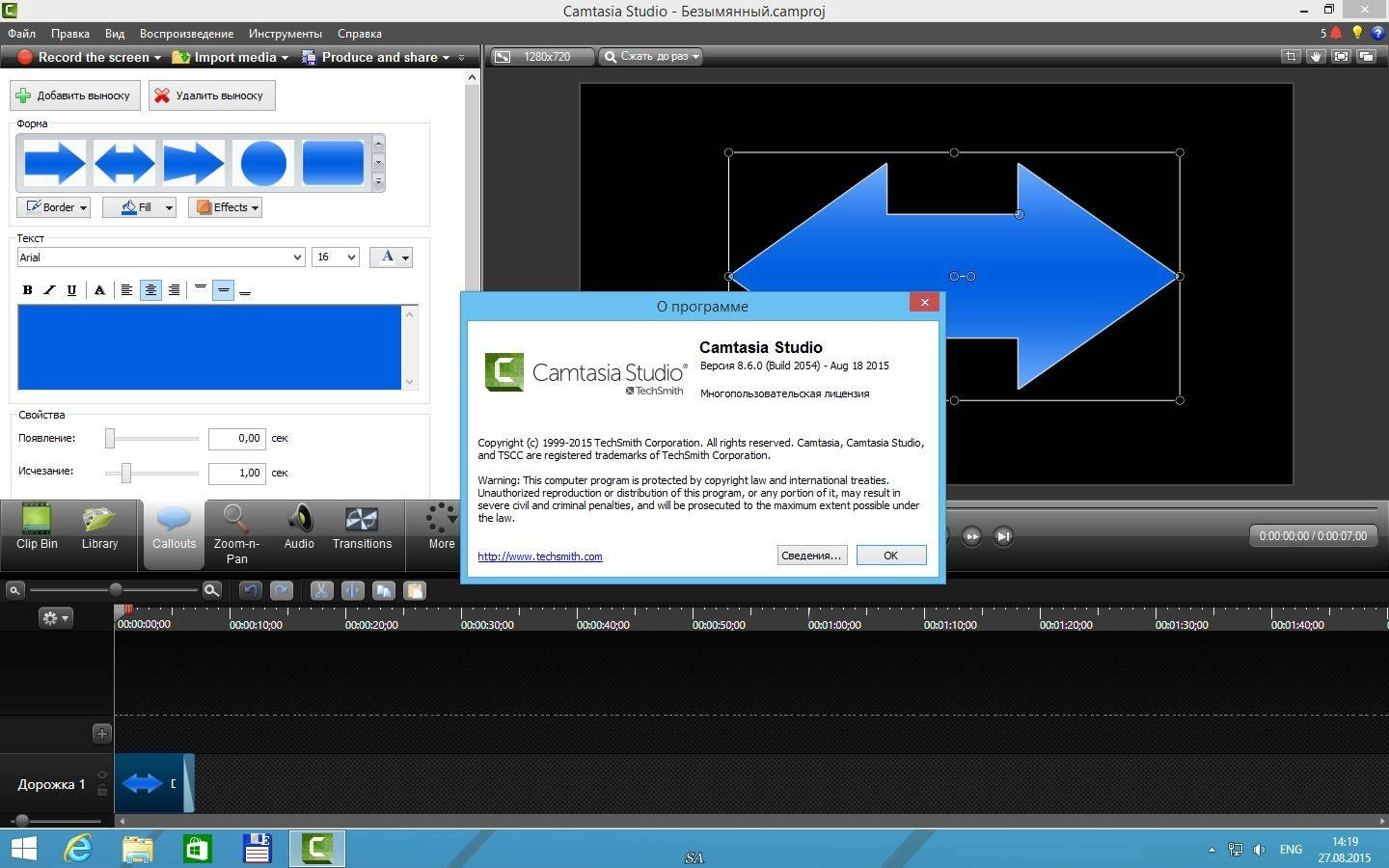Redo the last timeline action
1389x868 pixels.
pyautogui.click(x=282, y=590)
